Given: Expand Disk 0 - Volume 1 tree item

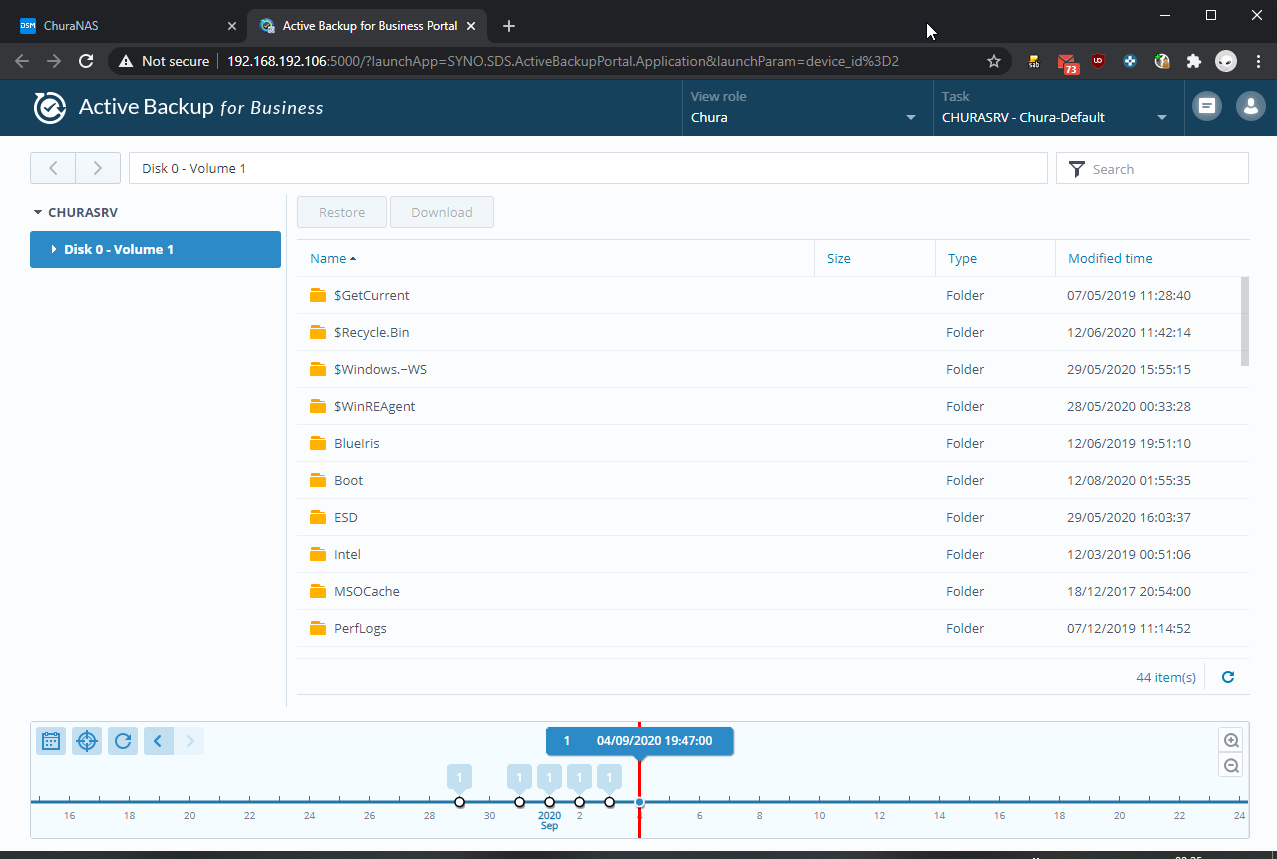Looking at the screenshot, I should (54, 250).
